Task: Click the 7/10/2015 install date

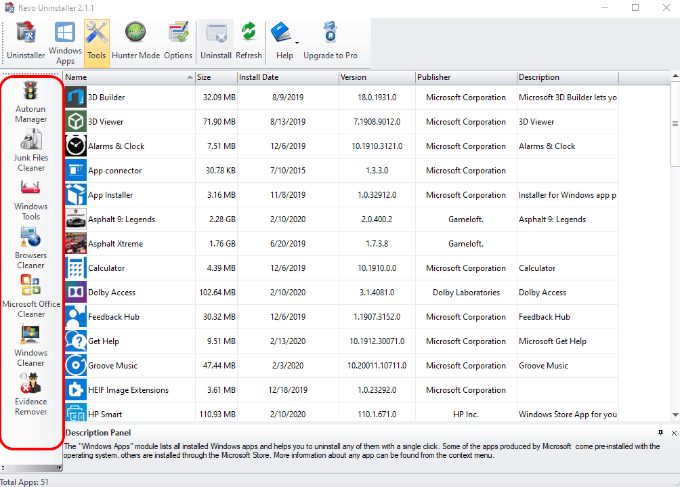Action: pyautogui.click(x=288, y=170)
